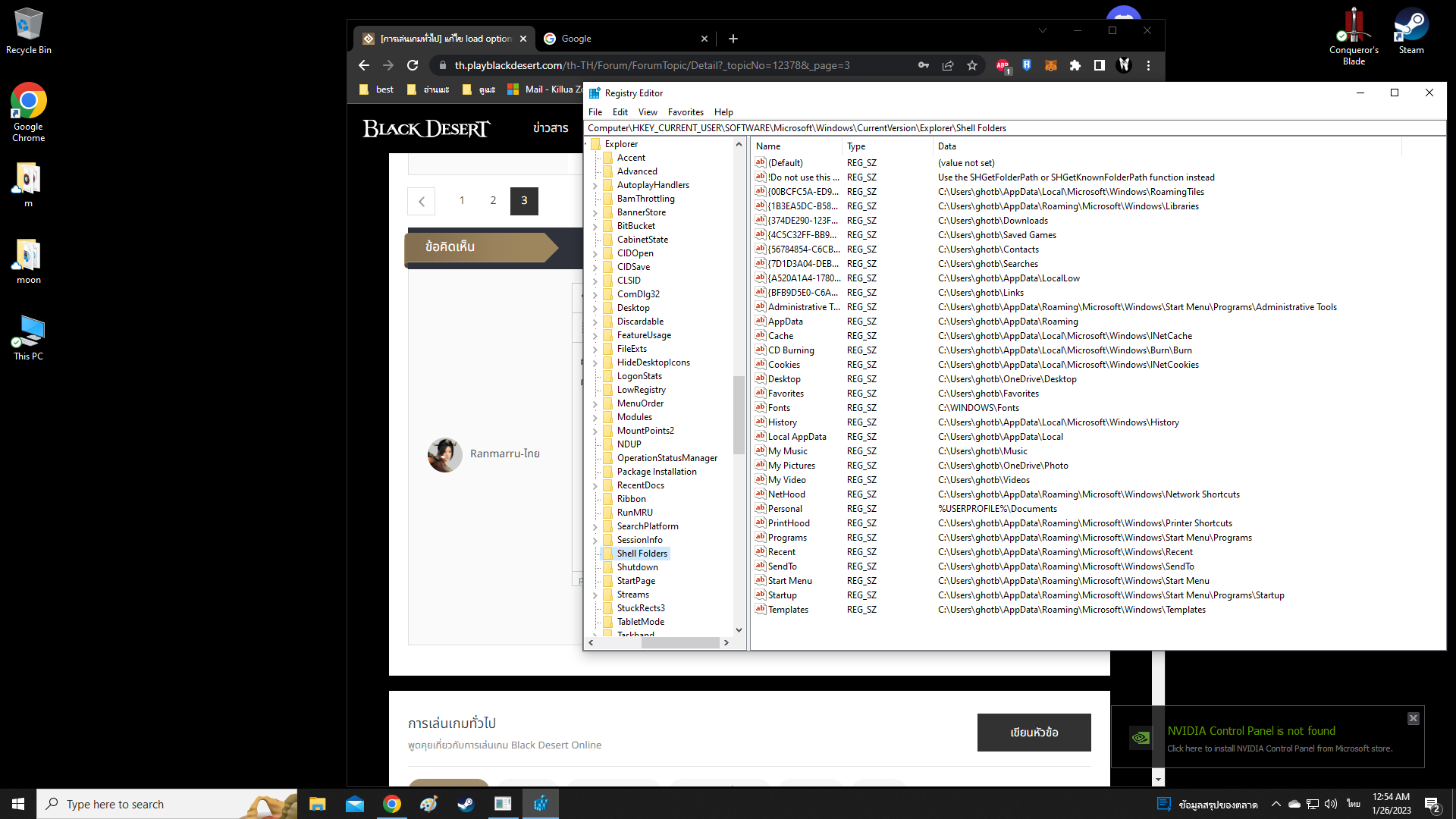The image size is (1456, 819).
Task: Click the previous page arrow in forum
Action: [x=422, y=201]
